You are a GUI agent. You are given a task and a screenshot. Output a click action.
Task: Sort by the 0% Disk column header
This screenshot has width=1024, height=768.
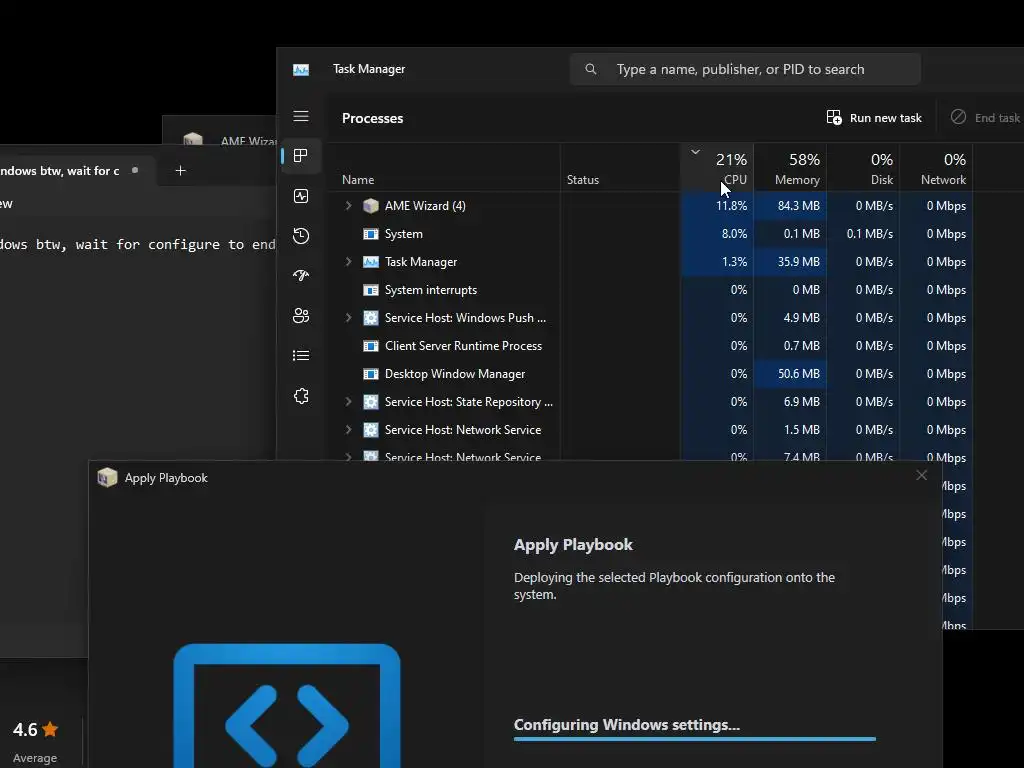coord(863,168)
